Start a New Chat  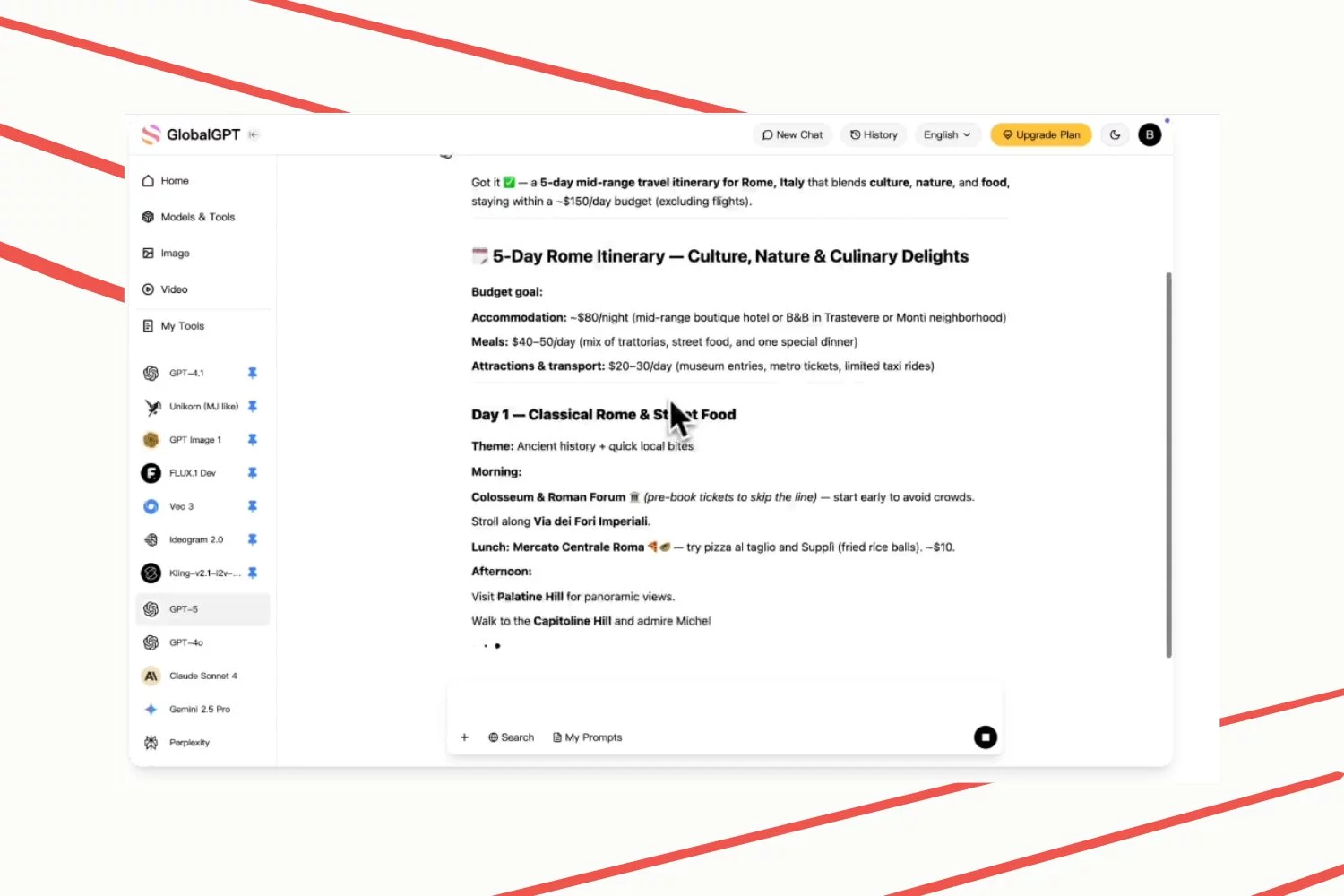click(792, 134)
